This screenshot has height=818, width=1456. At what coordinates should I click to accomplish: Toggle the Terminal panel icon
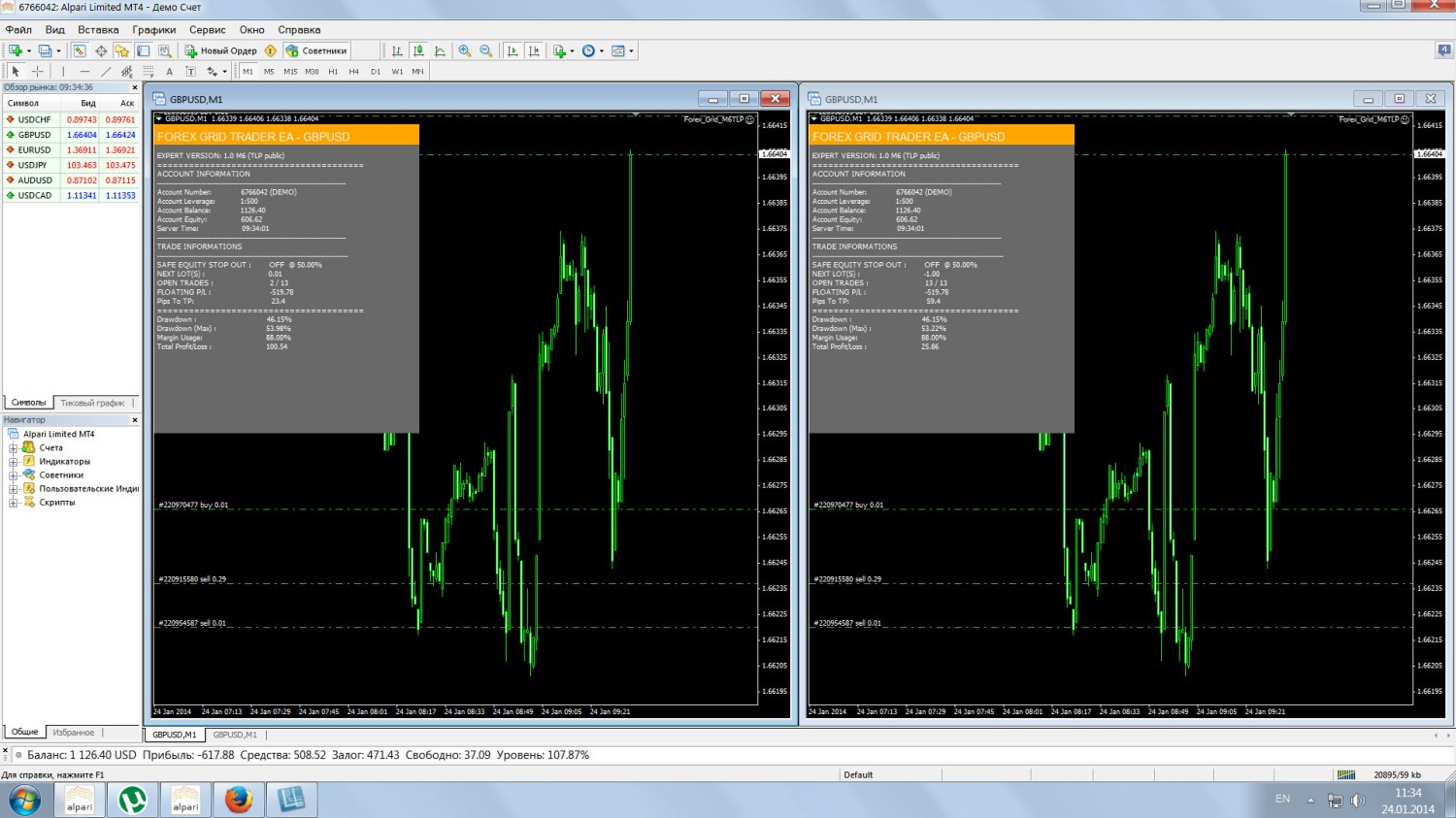coord(144,50)
